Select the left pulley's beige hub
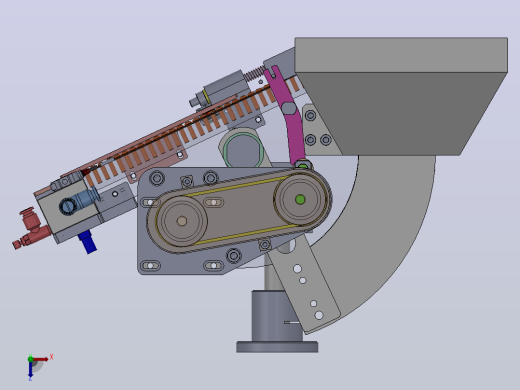520x390 pixels. [182, 221]
